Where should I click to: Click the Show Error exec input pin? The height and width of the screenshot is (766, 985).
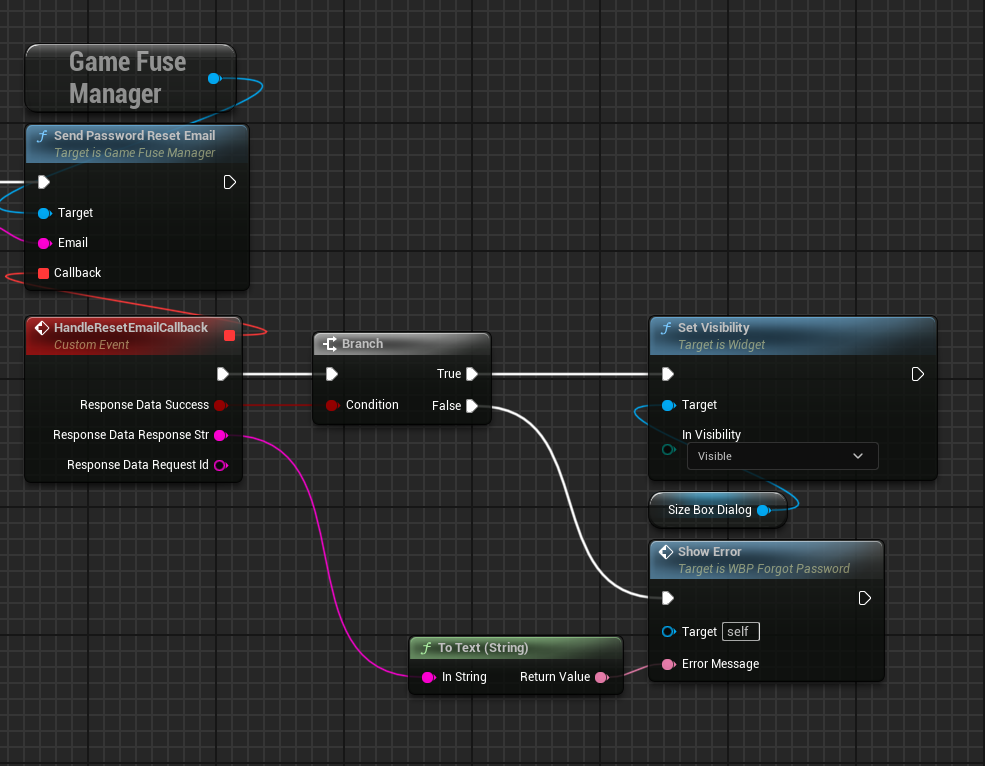pyautogui.click(x=668, y=598)
